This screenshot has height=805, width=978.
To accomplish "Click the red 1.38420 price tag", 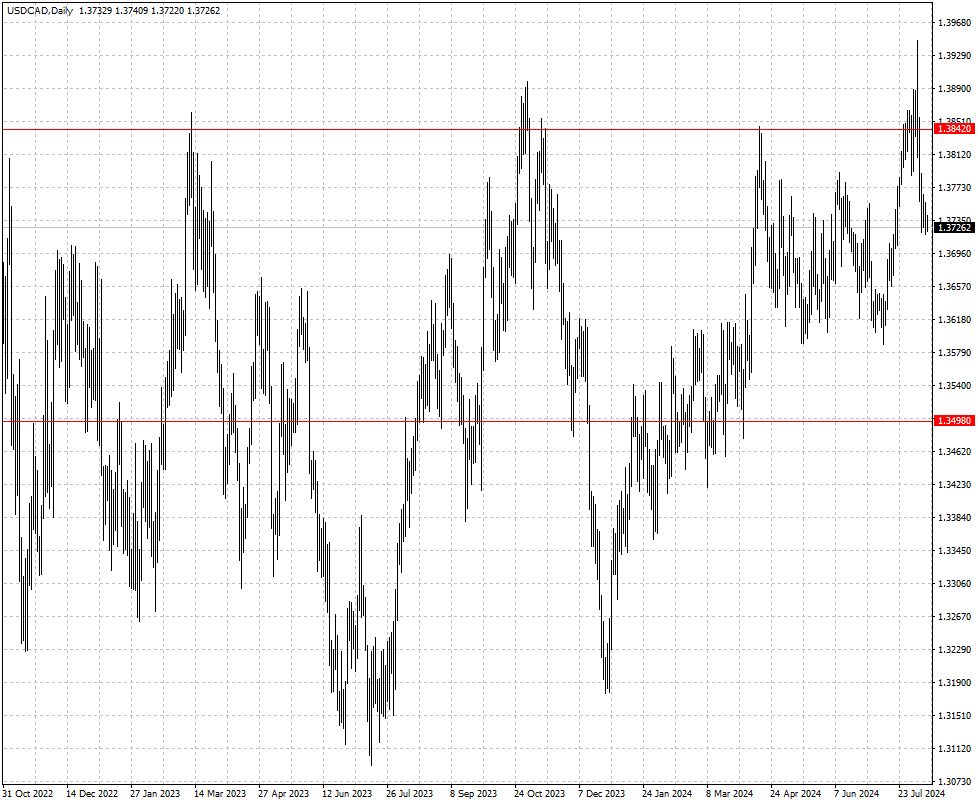I will point(952,129).
